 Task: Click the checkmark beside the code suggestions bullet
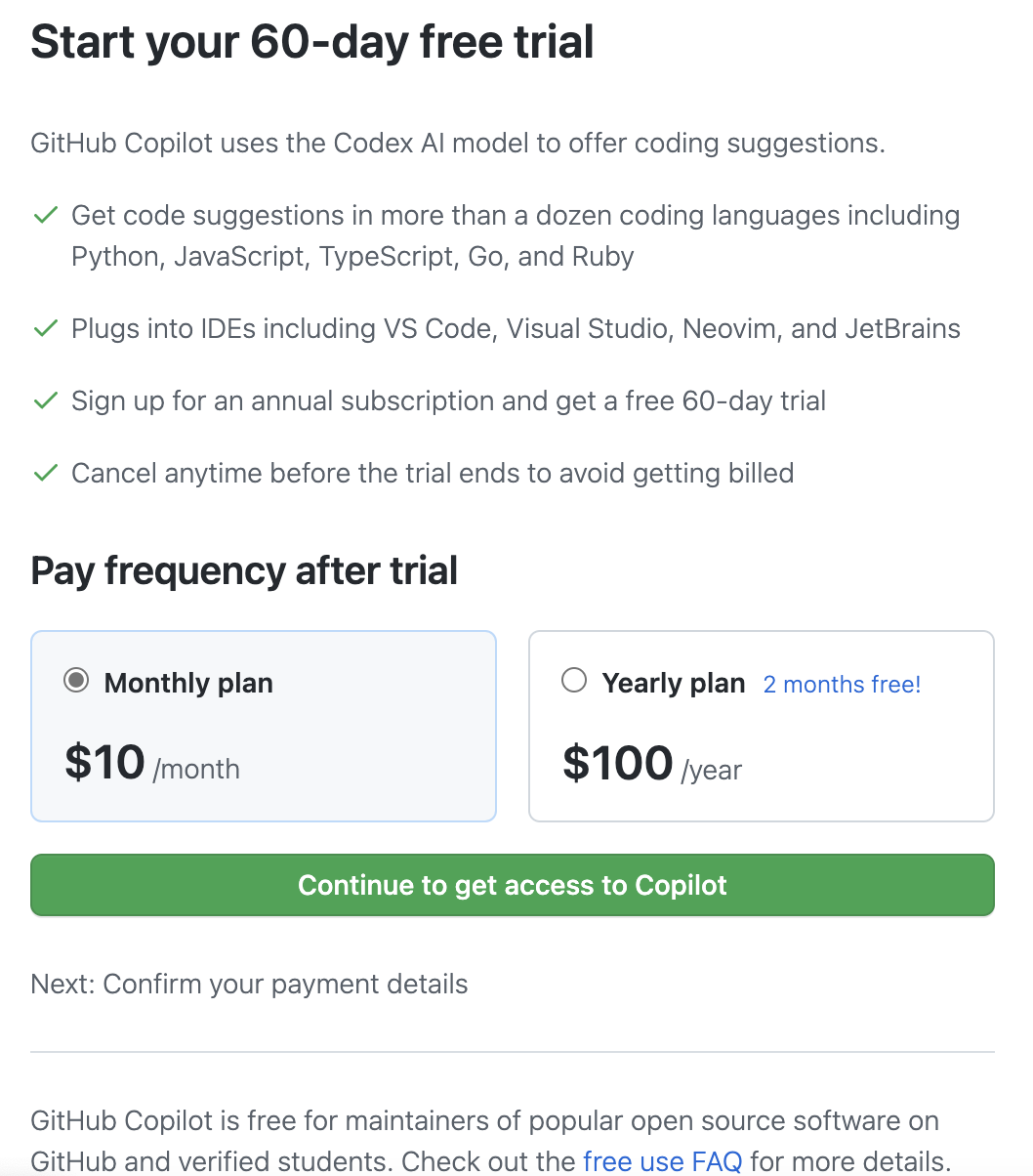[45, 216]
